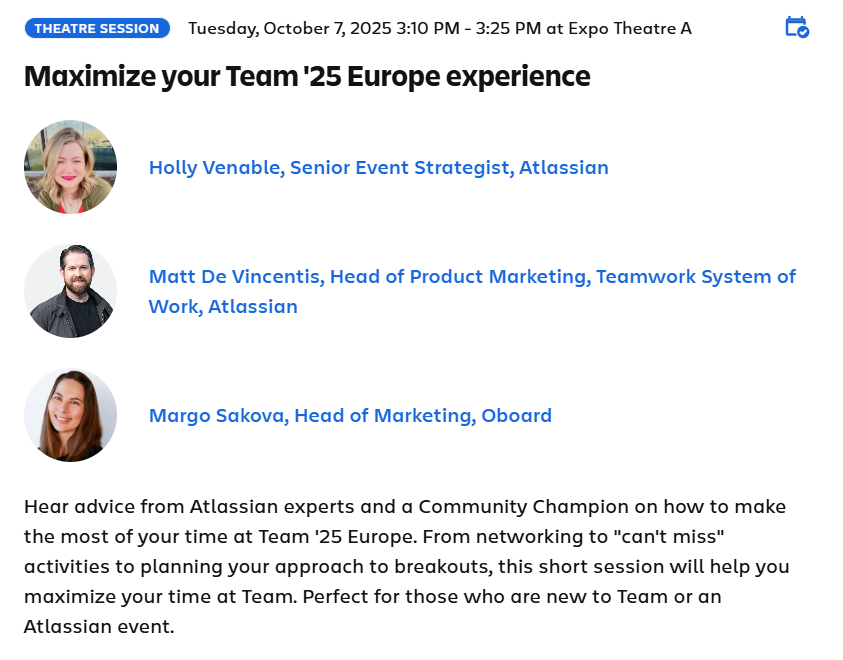Click "Oboard" in Margo's speaker link
This screenshot has width=843, height=660.
pyautogui.click(x=516, y=415)
